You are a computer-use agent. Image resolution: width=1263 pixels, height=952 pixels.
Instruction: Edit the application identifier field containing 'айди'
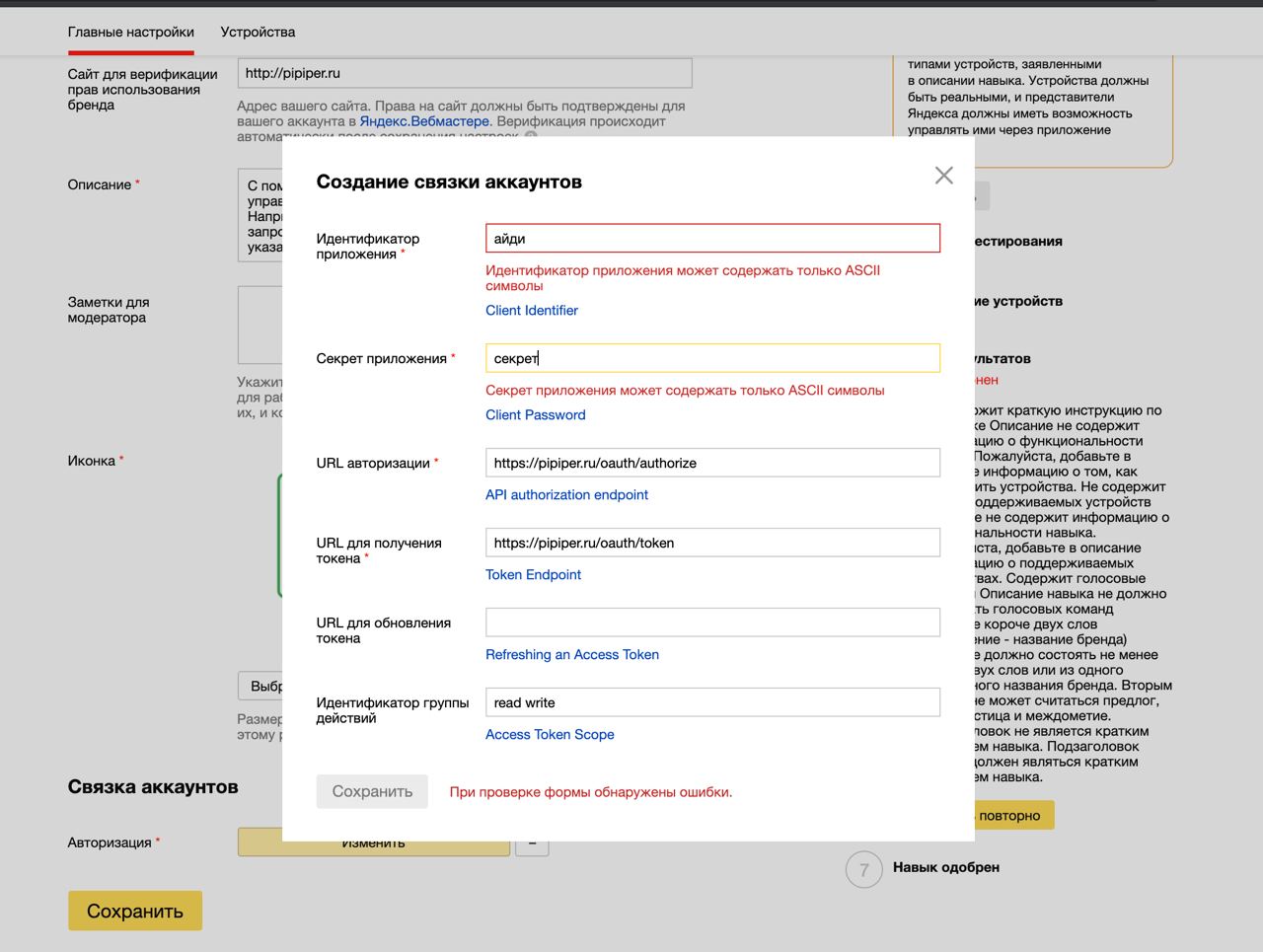tap(712, 239)
